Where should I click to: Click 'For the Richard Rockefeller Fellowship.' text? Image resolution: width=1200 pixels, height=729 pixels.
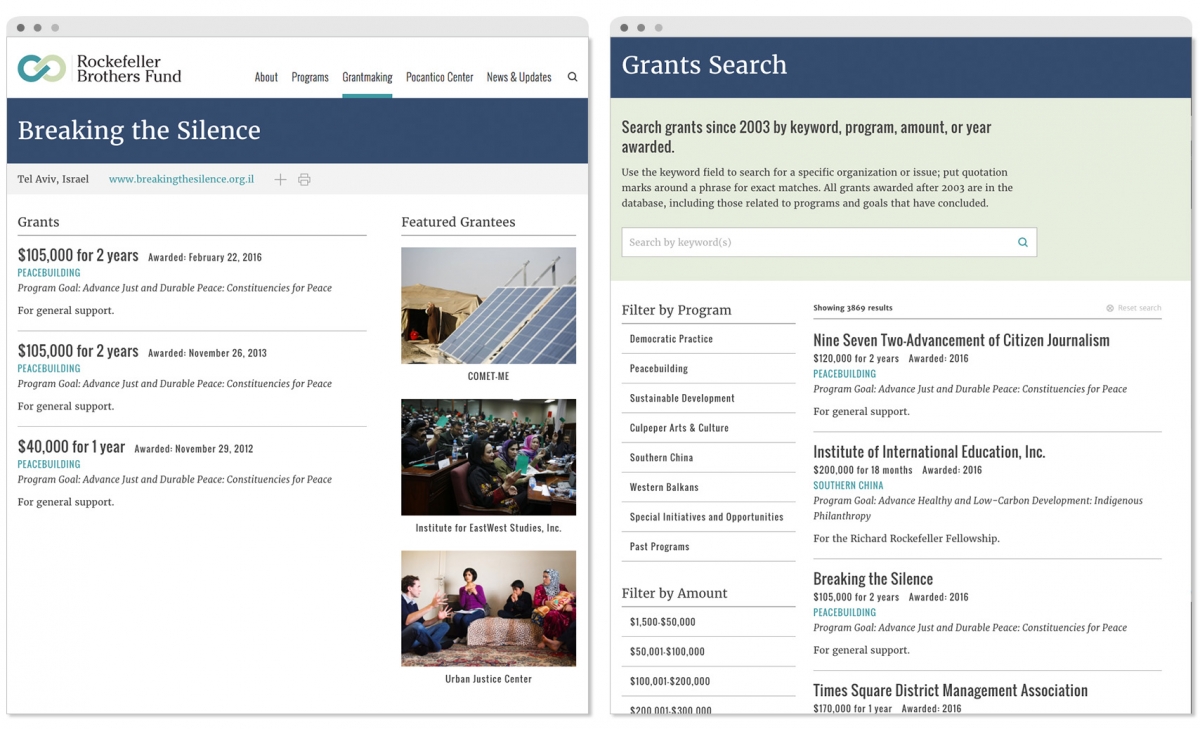(x=906, y=539)
